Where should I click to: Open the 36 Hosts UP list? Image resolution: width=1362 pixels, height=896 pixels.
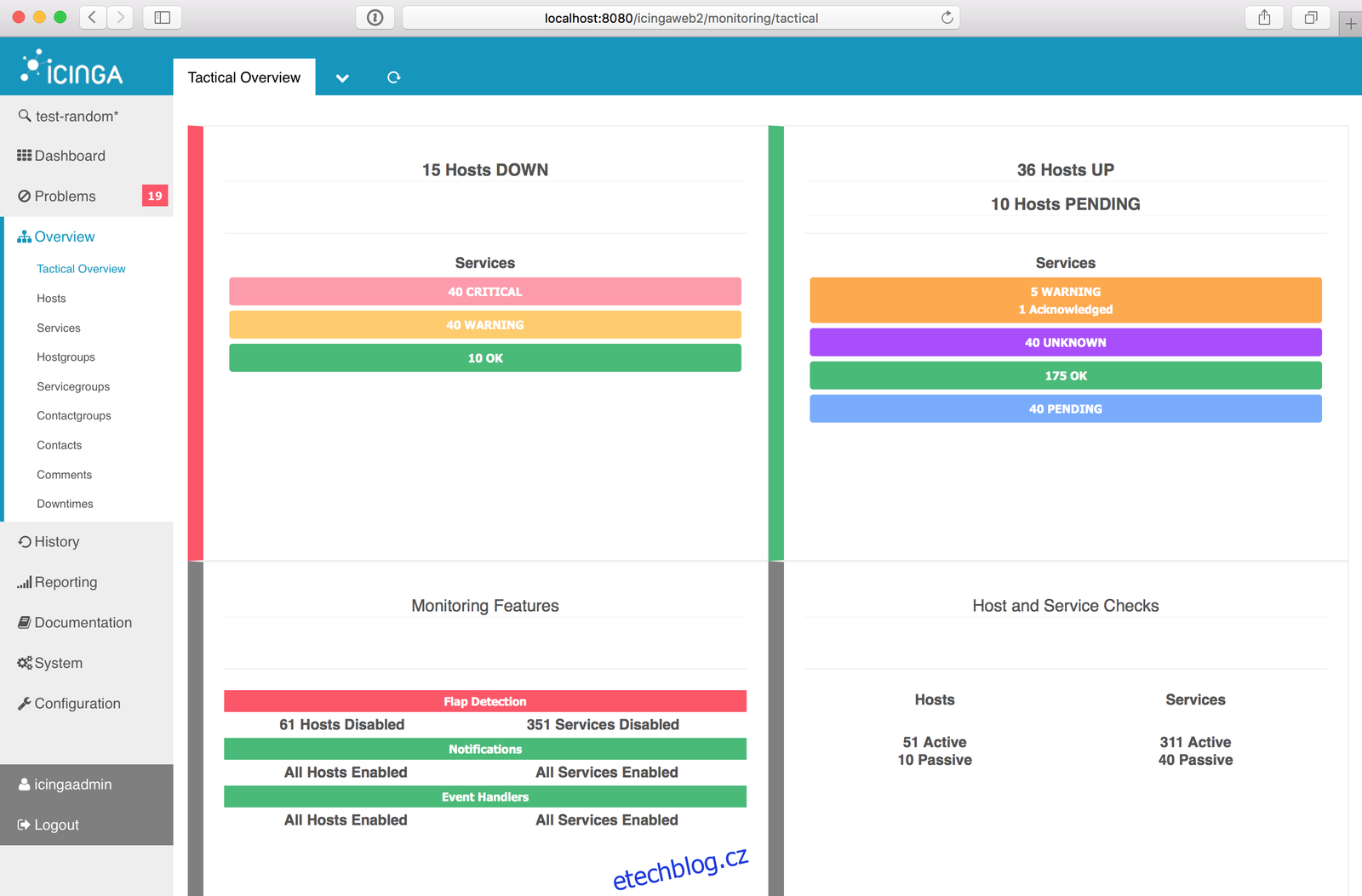[1066, 170]
